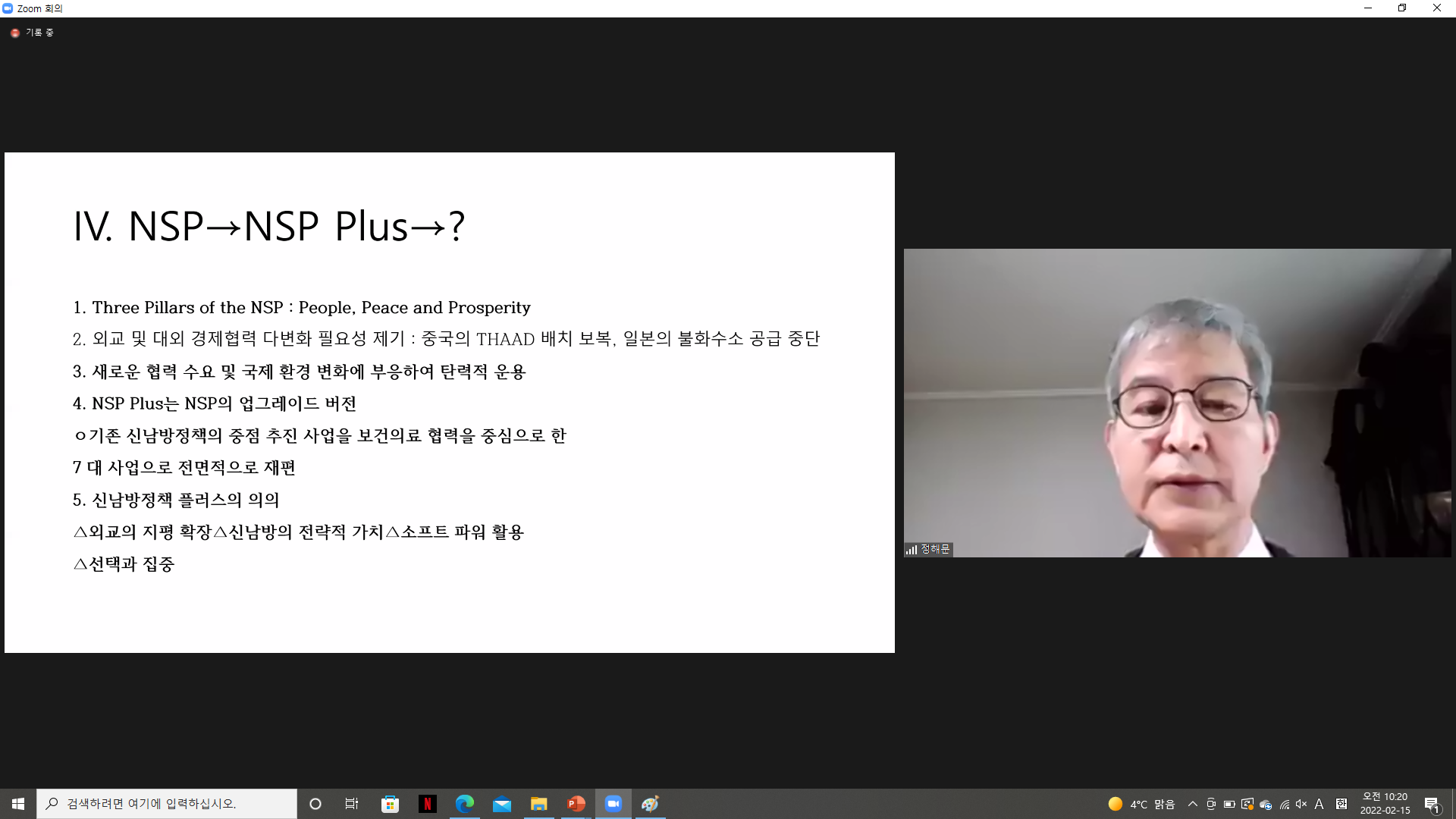
Task: Click the Windows search input box
Action: (x=167, y=804)
